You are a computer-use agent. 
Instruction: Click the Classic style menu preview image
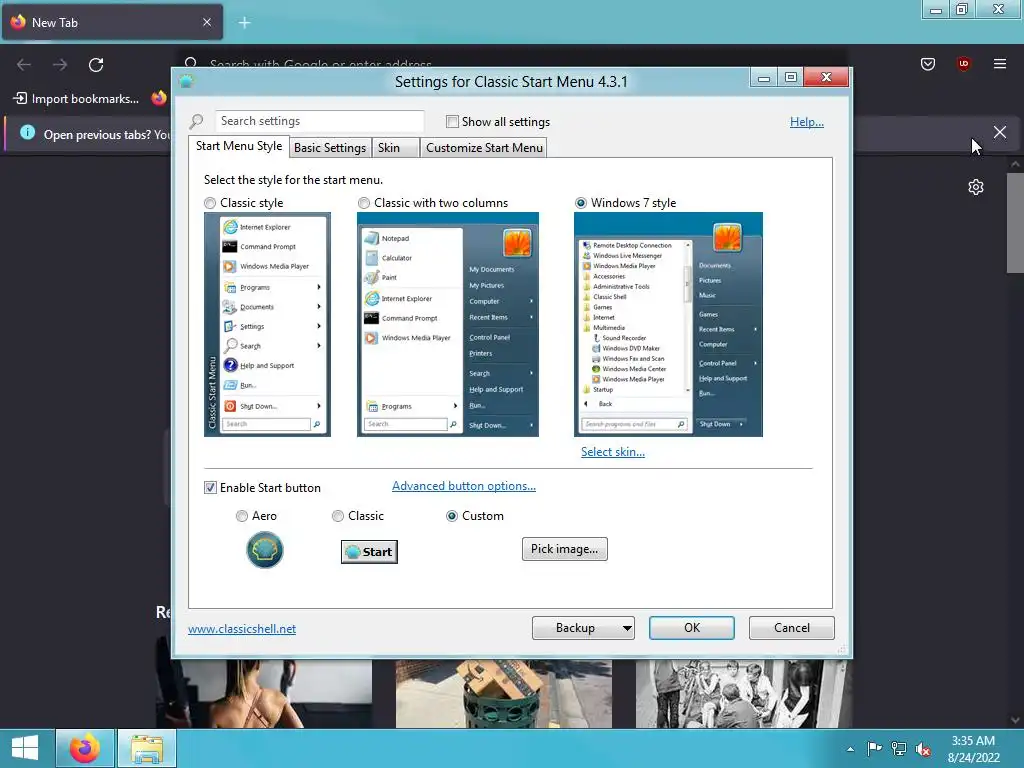(267, 325)
